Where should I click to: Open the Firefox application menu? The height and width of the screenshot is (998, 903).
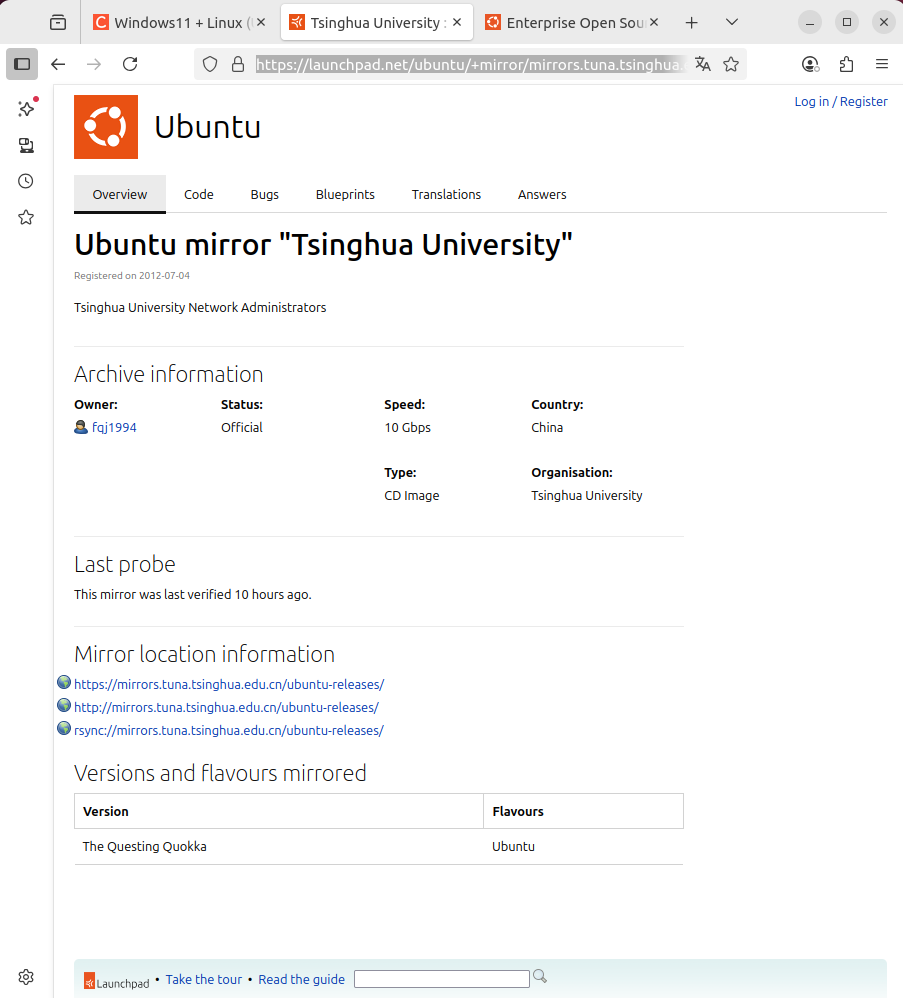[x=881, y=64]
